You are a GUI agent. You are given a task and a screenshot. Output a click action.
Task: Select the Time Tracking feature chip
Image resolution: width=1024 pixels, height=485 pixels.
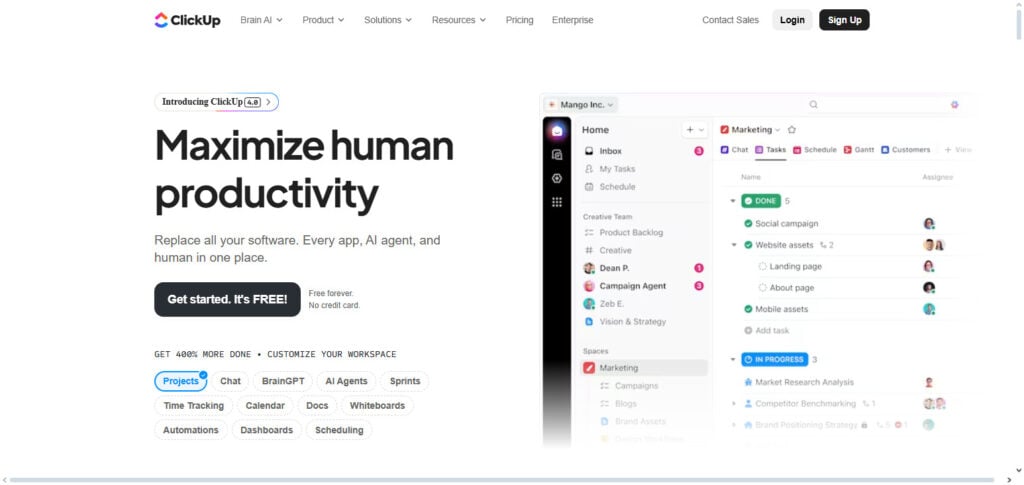point(193,405)
